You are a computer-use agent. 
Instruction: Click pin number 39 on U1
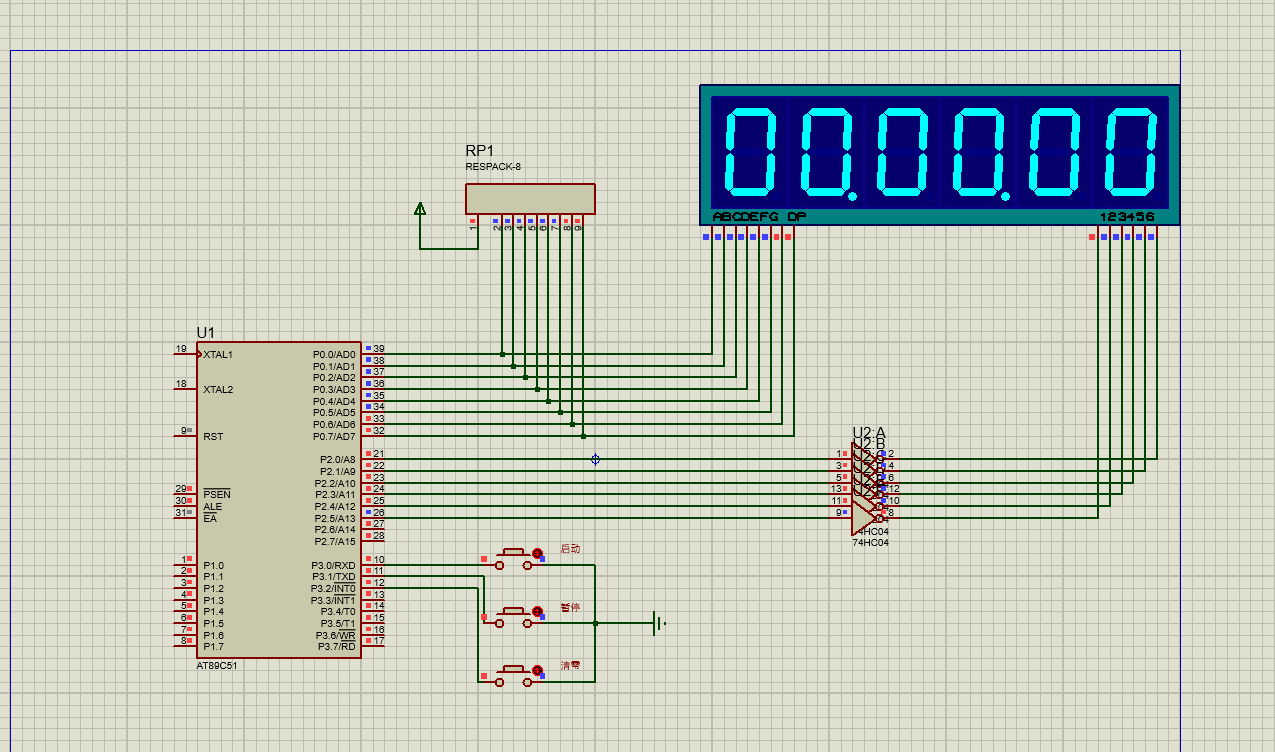click(379, 349)
